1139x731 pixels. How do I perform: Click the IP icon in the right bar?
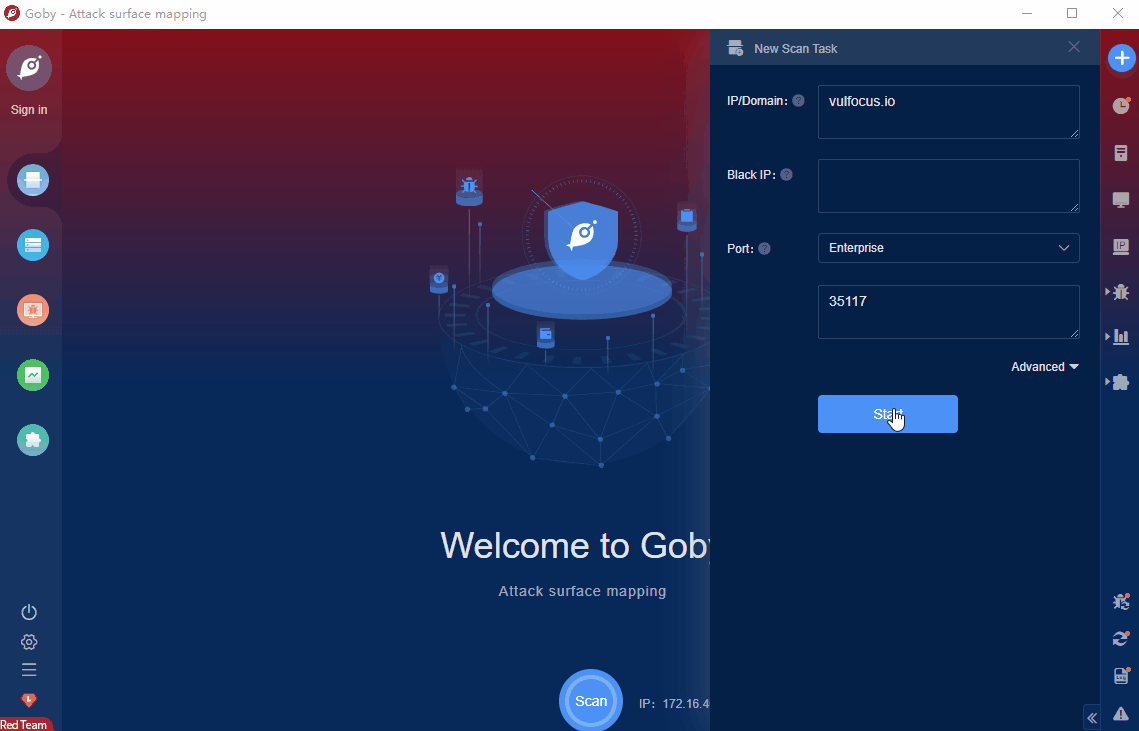click(1121, 246)
